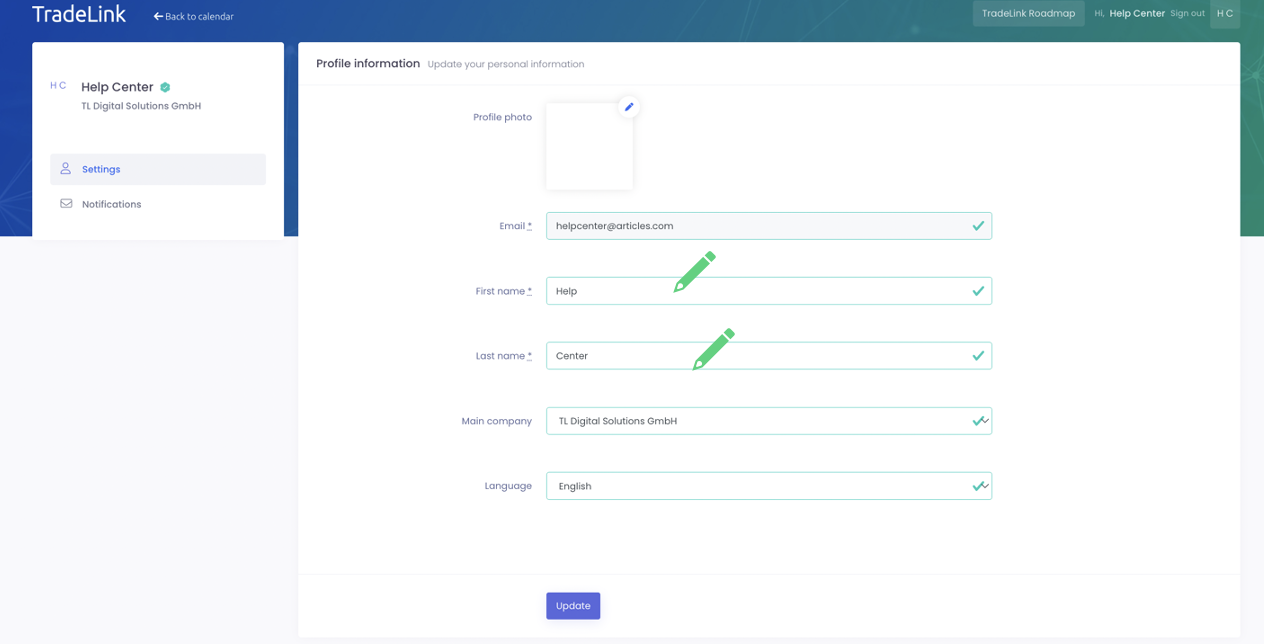Screen dimensions: 1264x644
Task: Click the green pencil over First name field
Action: [x=694, y=272]
